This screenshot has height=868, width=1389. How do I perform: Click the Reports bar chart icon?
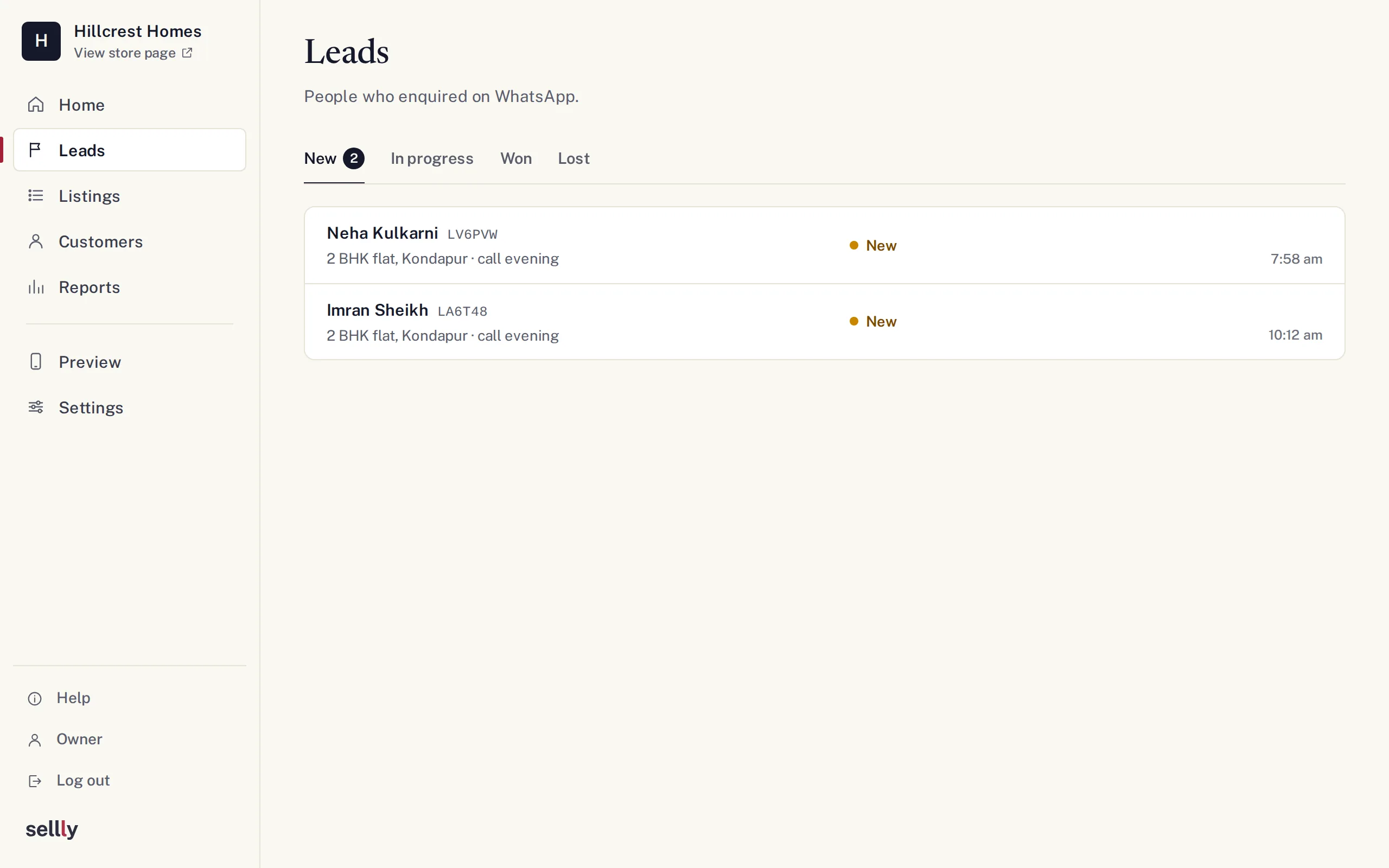36,287
